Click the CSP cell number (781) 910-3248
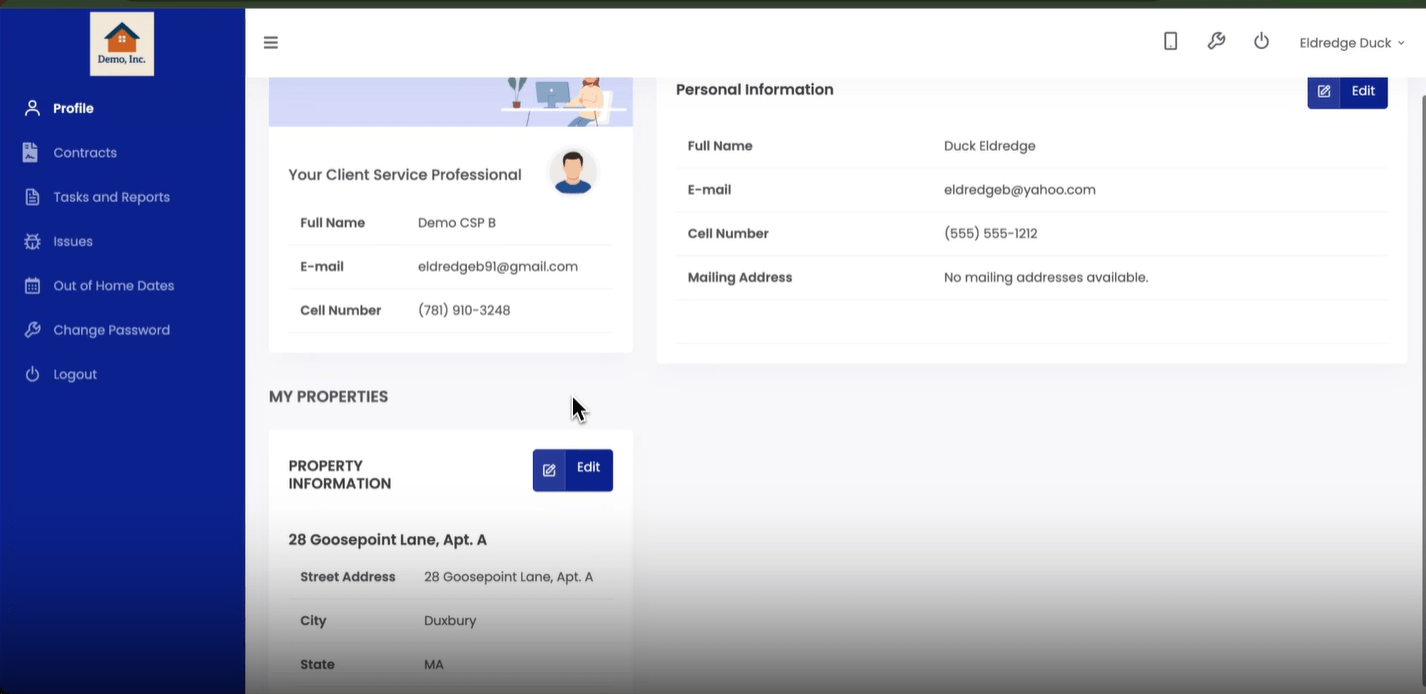Screen dimensions: 1426x694 pyautogui.click(x=464, y=311)
